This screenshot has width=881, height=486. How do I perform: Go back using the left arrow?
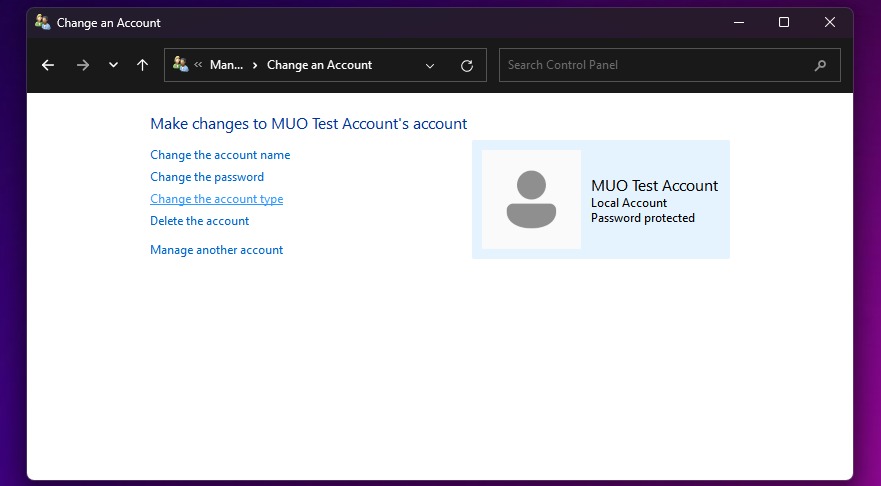[x=48, y=65]
